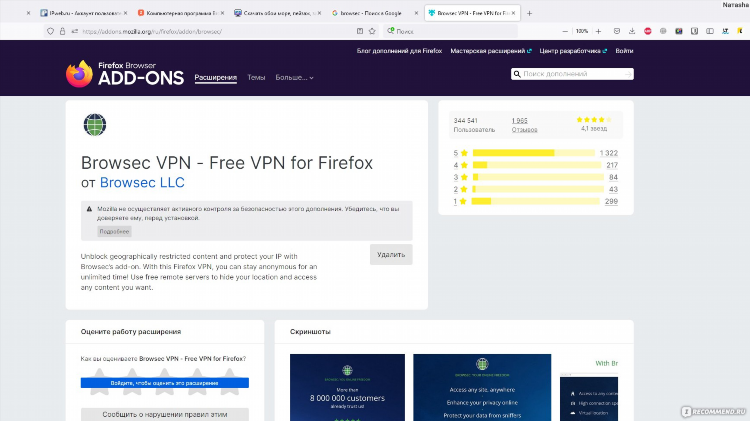
Task: Click the LT LanguageTool extension icon
Action: point(725,31)
